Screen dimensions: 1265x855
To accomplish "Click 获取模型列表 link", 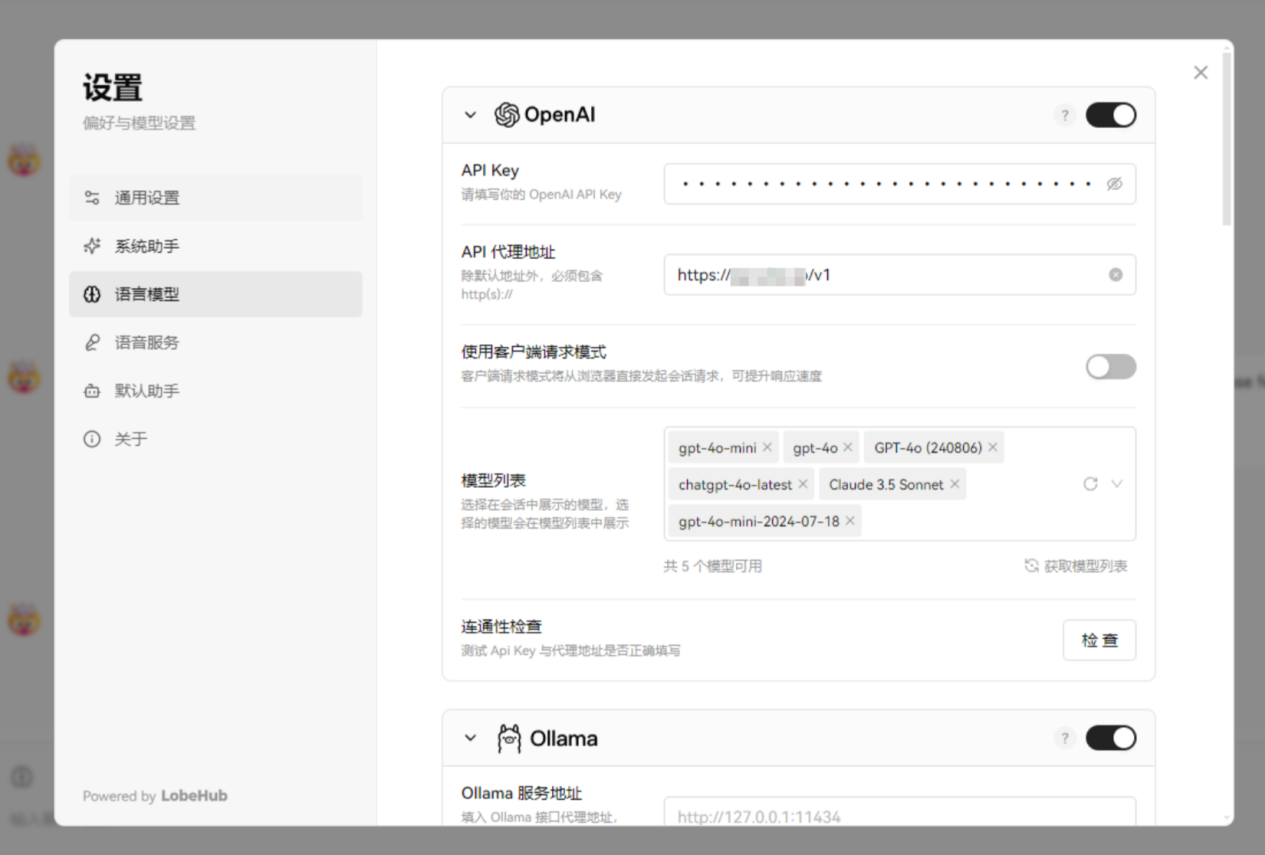I will (1076, 566).
